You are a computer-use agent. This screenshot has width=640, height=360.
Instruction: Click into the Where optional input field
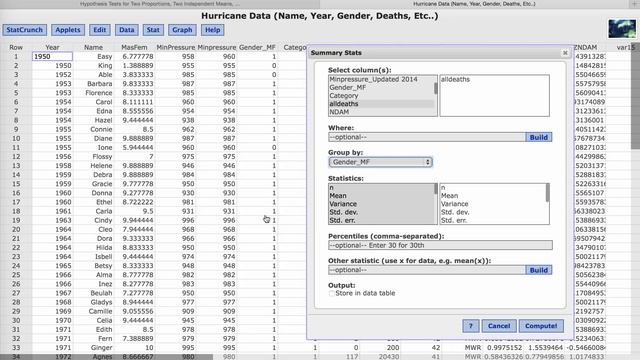point(427,137)
